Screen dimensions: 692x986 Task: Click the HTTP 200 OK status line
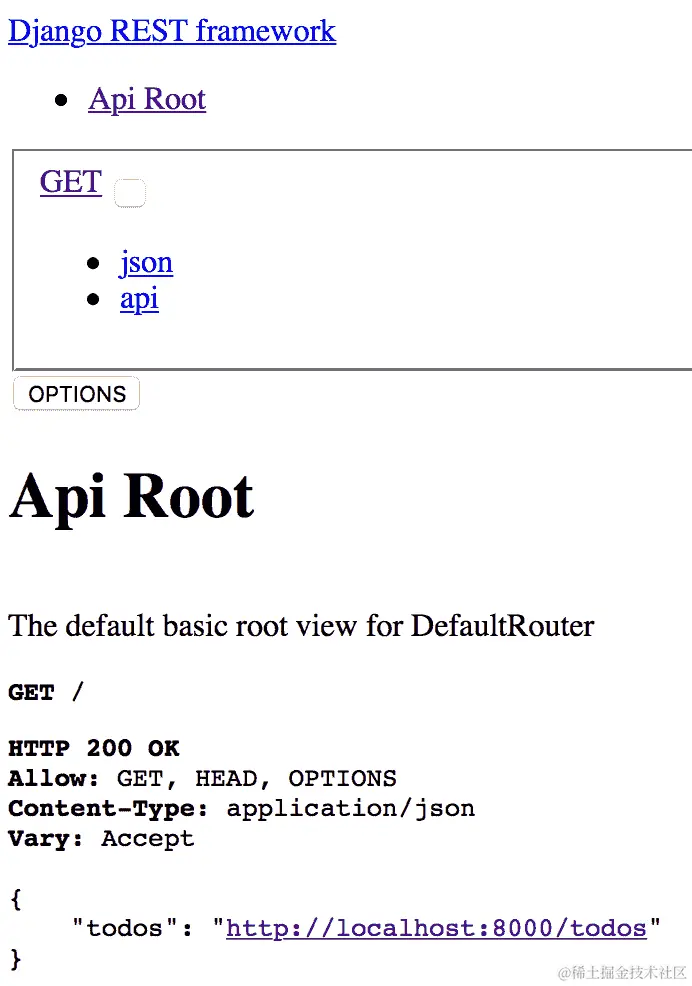click(94, 748)
